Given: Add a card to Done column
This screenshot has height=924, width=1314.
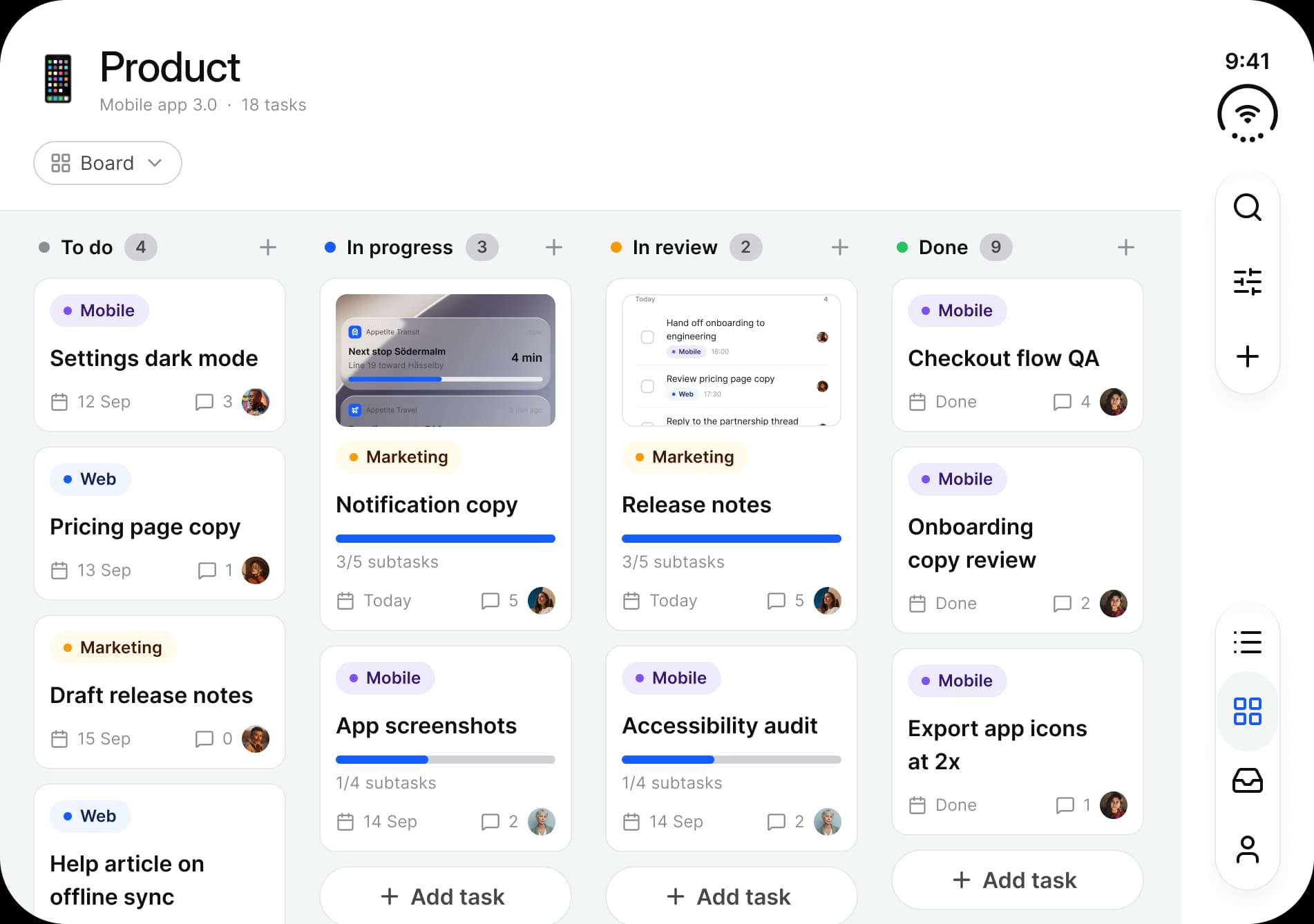Looking at the screenshot, I should click(x=1126, y=247).
